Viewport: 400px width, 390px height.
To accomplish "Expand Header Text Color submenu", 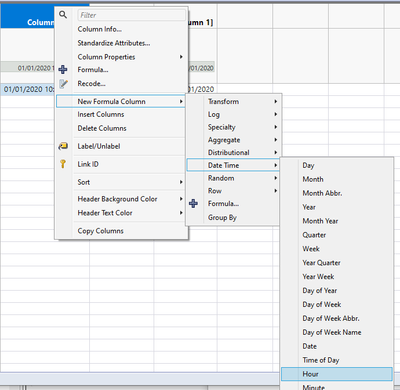I will pyautogui.click(x=120, y=213).
